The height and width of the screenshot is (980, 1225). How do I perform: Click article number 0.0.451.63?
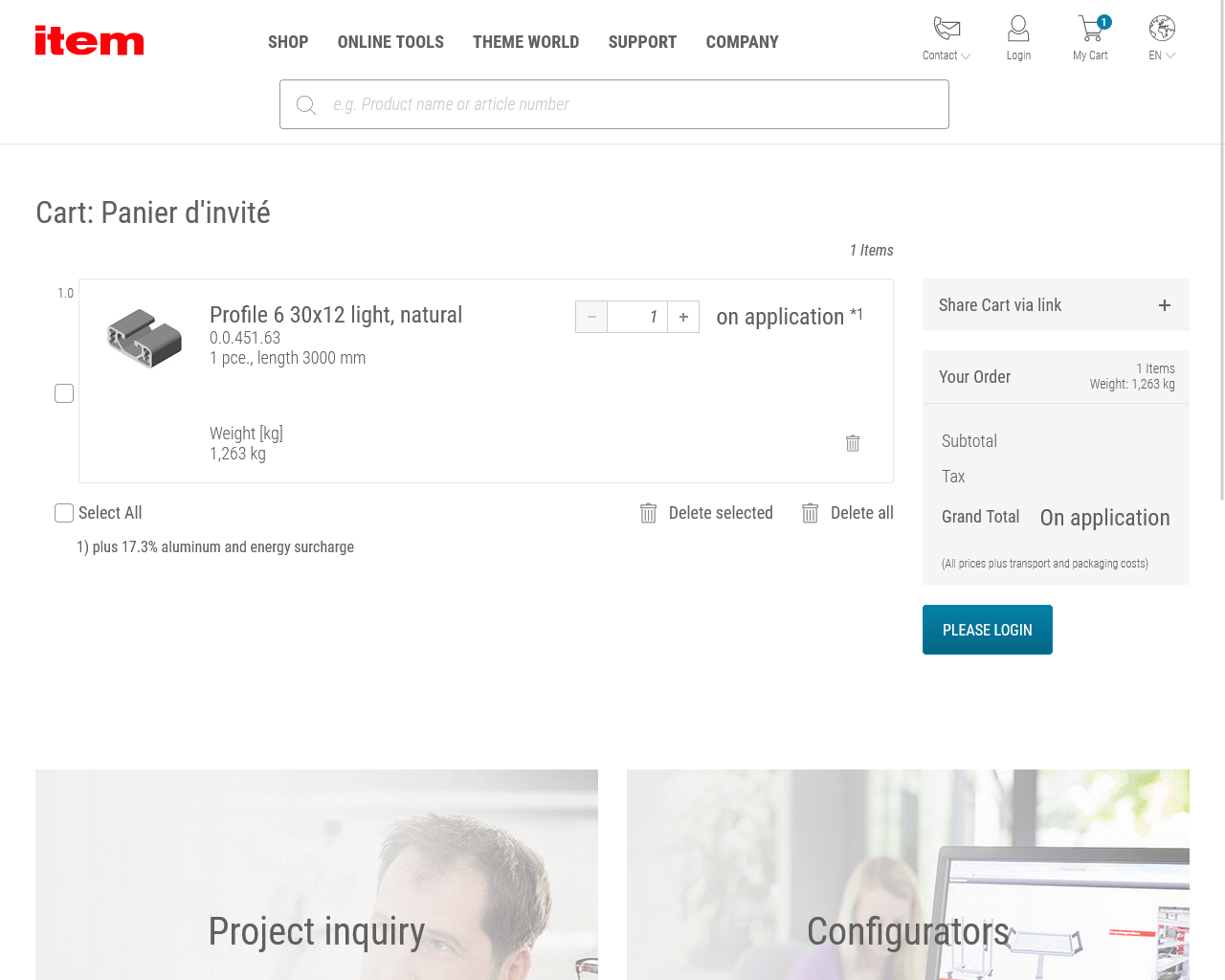[245, 338]
